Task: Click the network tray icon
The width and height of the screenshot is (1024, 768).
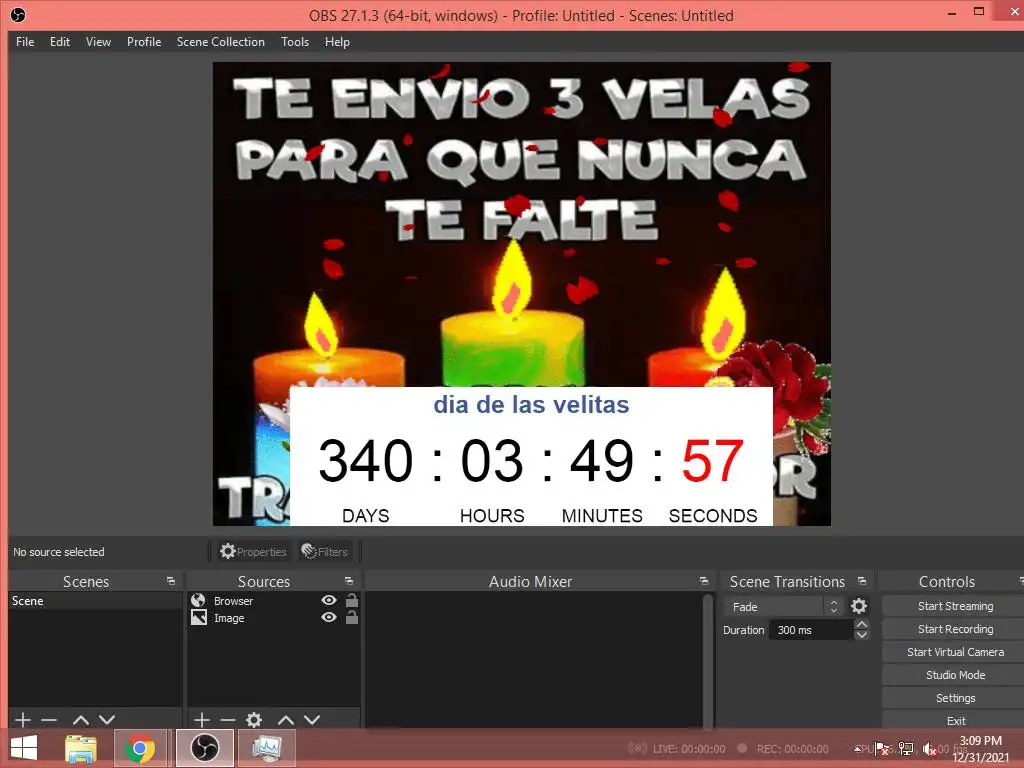Action: pyautogui.click(x=906, y=749)
